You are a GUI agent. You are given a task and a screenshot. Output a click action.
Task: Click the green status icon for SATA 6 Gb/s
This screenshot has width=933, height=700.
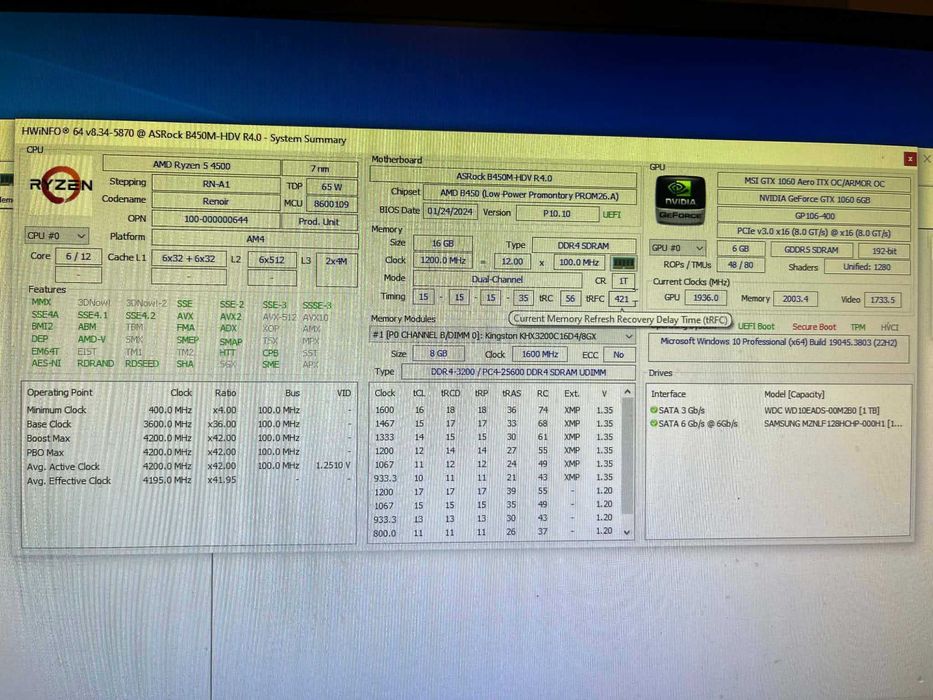pos(653,424)
